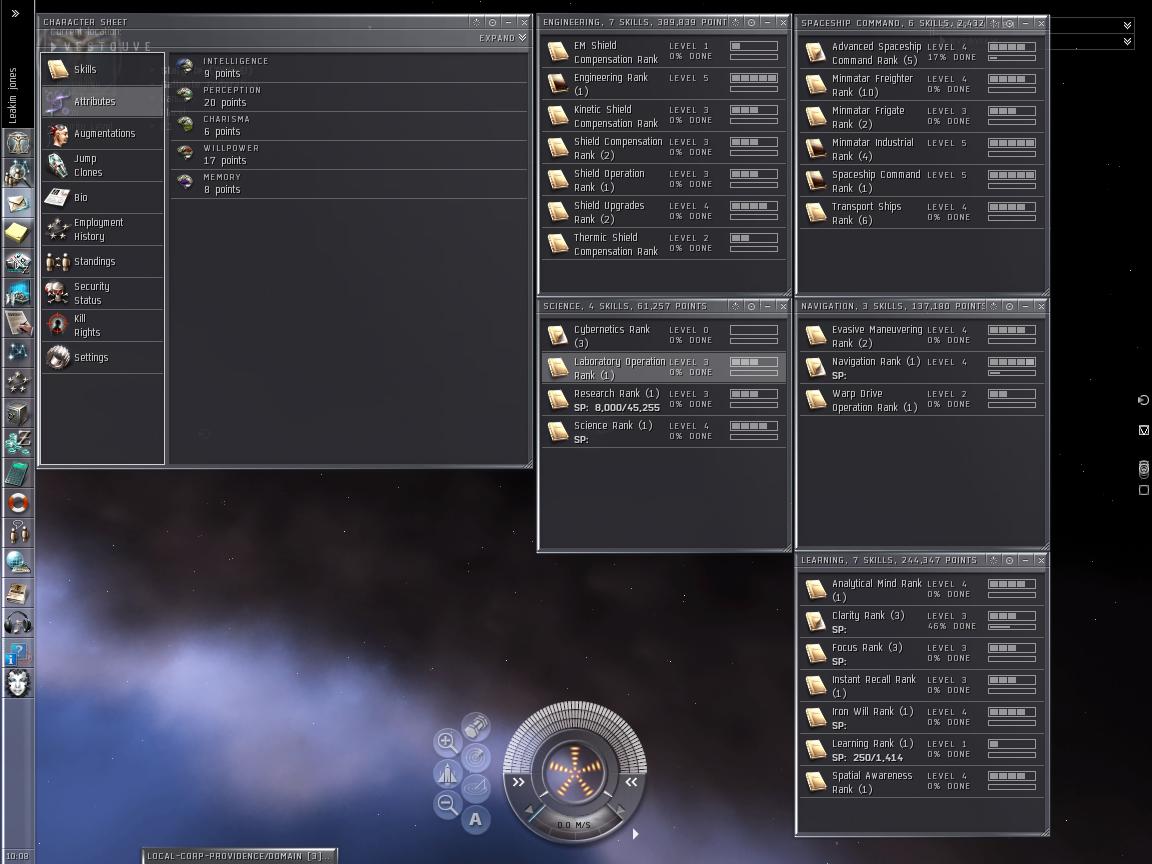Open the yellow Notepad icon
1152x864 pixels.
point(17,232)
